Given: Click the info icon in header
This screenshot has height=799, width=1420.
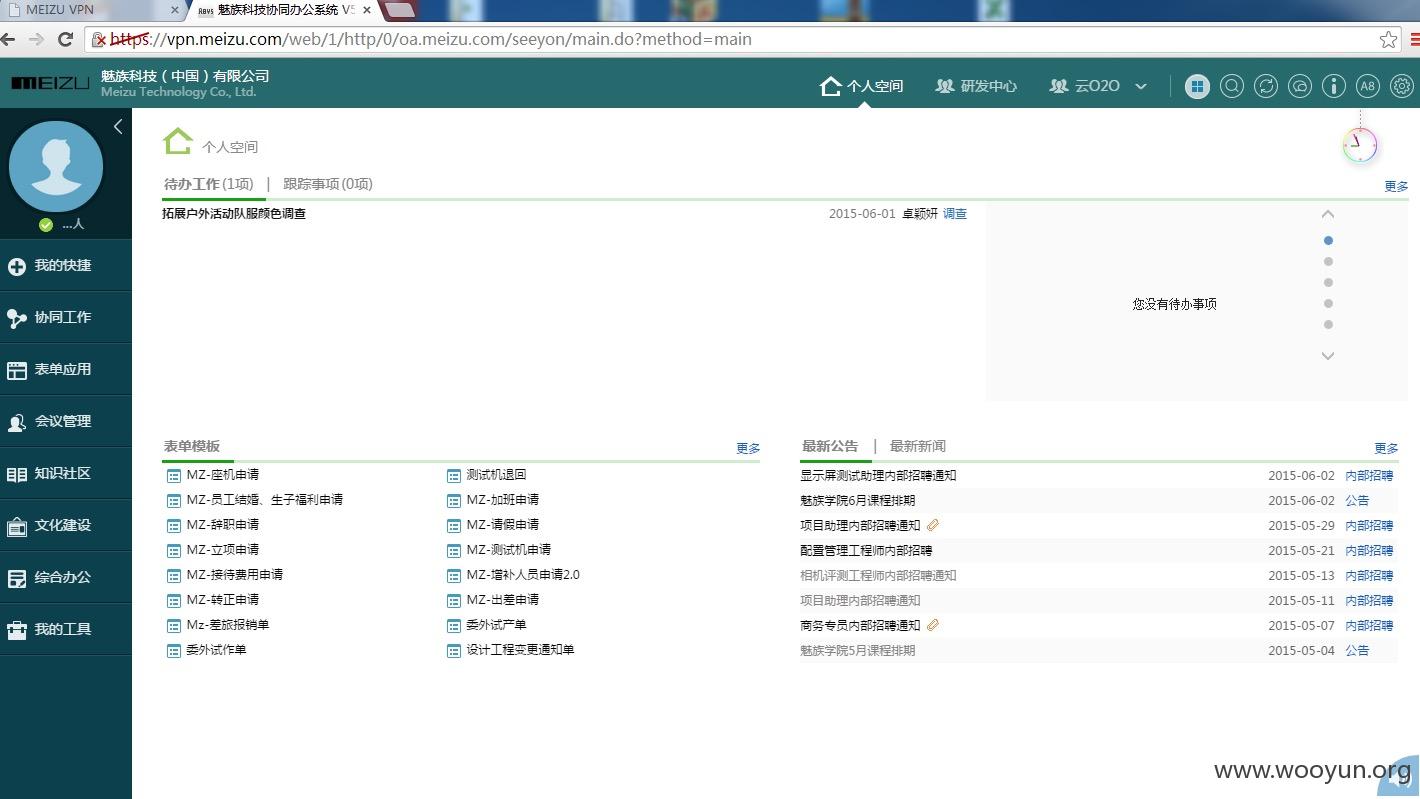Looking at the screenshot, I should 1334,86.
